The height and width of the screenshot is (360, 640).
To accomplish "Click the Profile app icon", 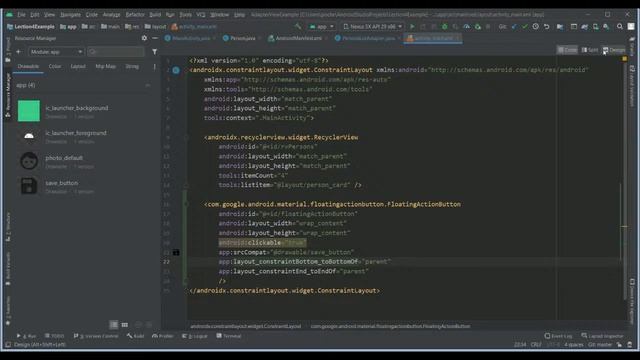I will [467, 27].
